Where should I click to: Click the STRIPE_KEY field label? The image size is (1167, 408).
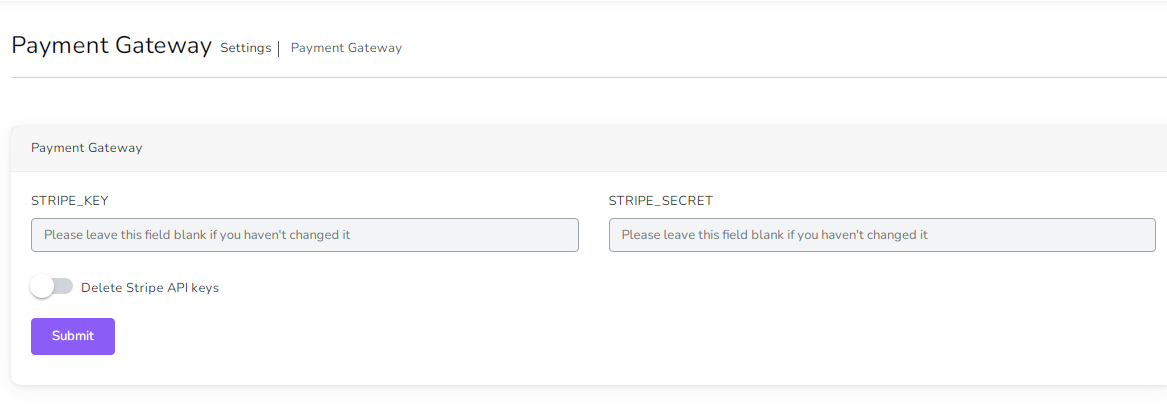(70, 201)
